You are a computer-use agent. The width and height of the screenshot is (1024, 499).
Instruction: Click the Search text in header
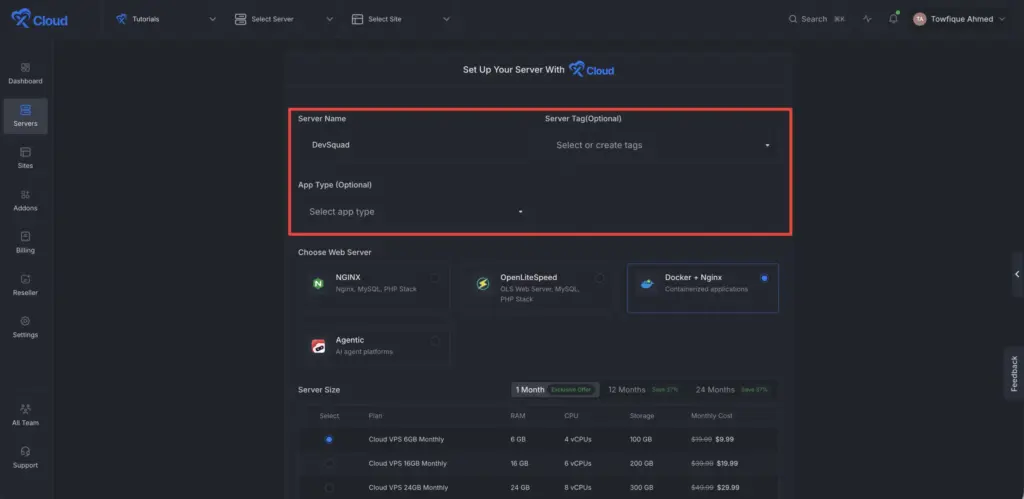click(x=814, y=19)
